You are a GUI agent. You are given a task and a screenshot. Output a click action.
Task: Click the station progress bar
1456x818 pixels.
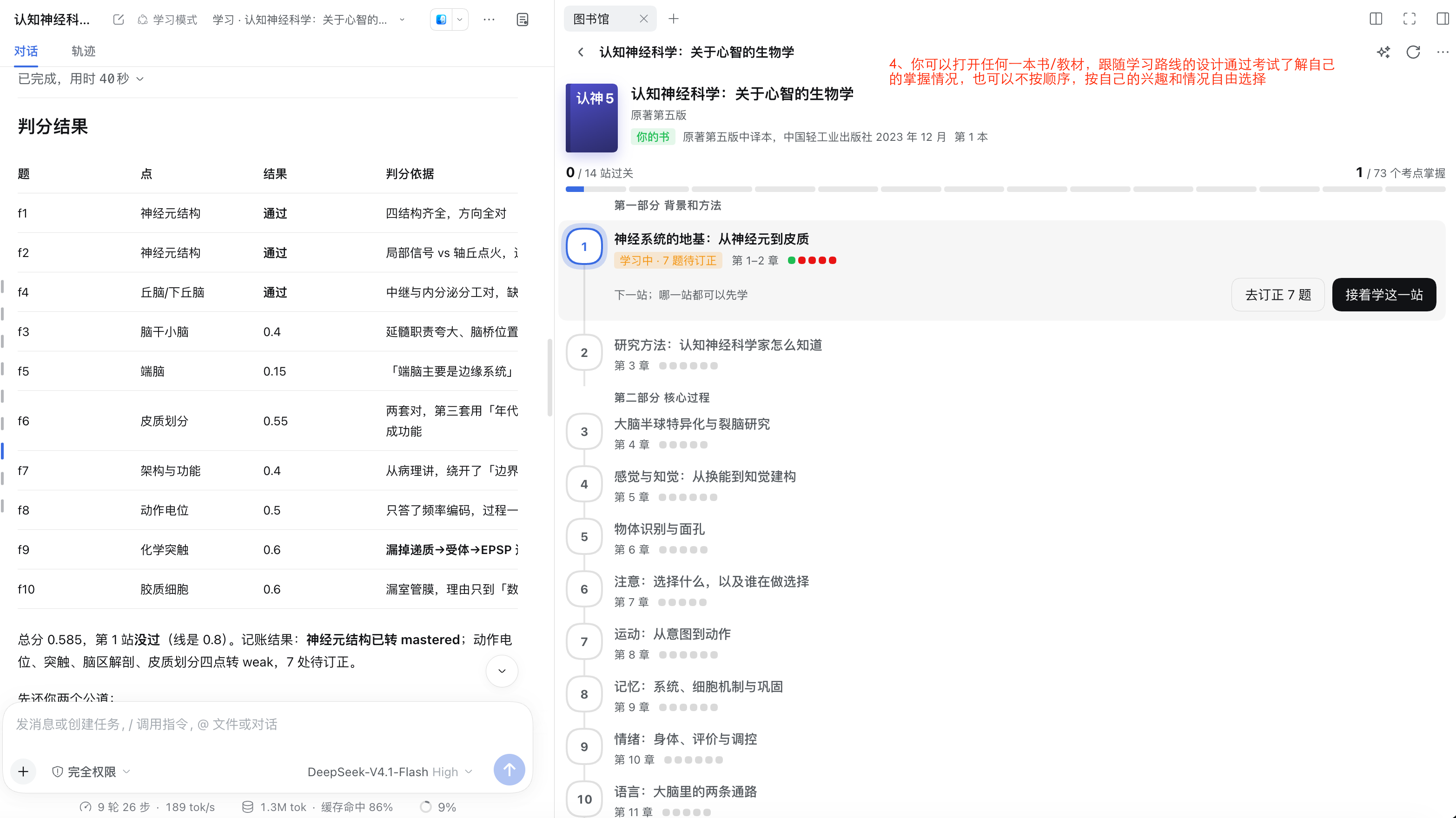(x=1005, y=189)
